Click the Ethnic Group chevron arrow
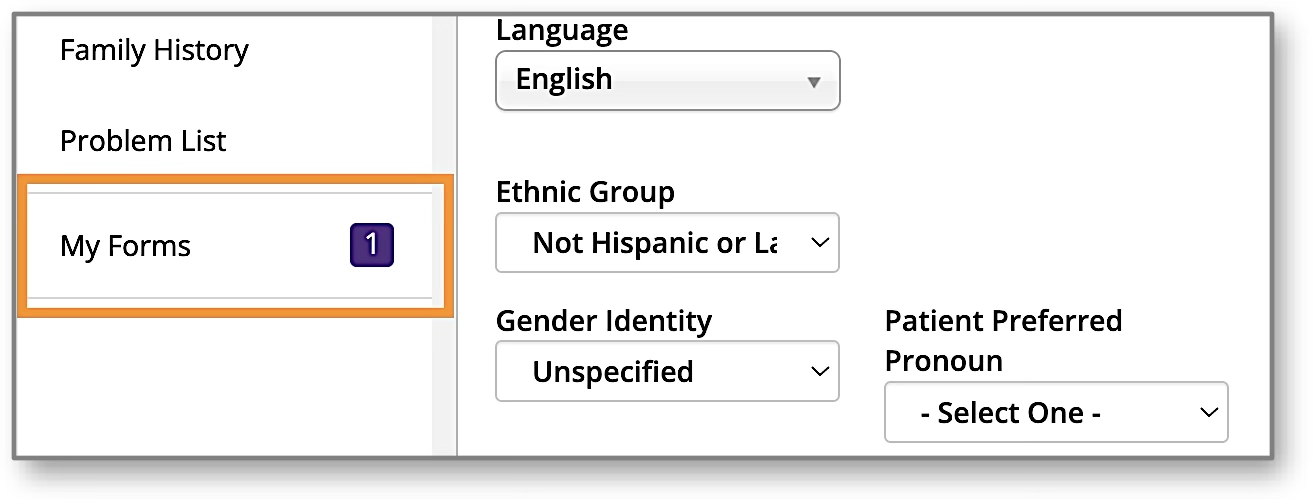Viewport: 1313px width, 499px height. [819, 243]
